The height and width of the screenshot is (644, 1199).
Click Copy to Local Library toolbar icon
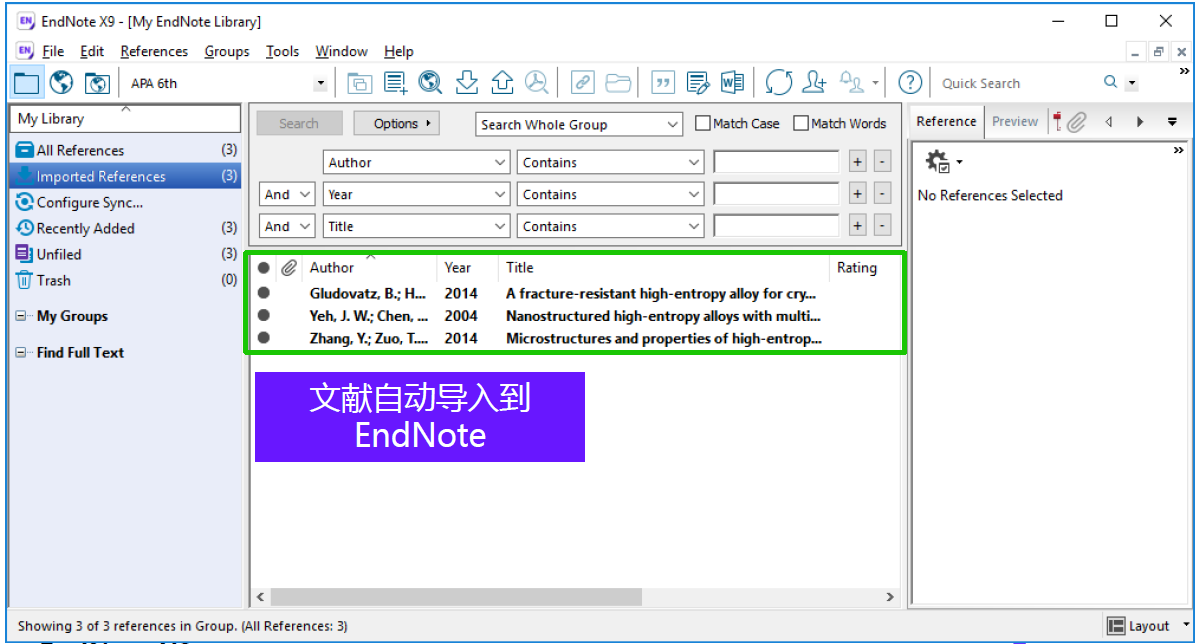click(359, 83)
